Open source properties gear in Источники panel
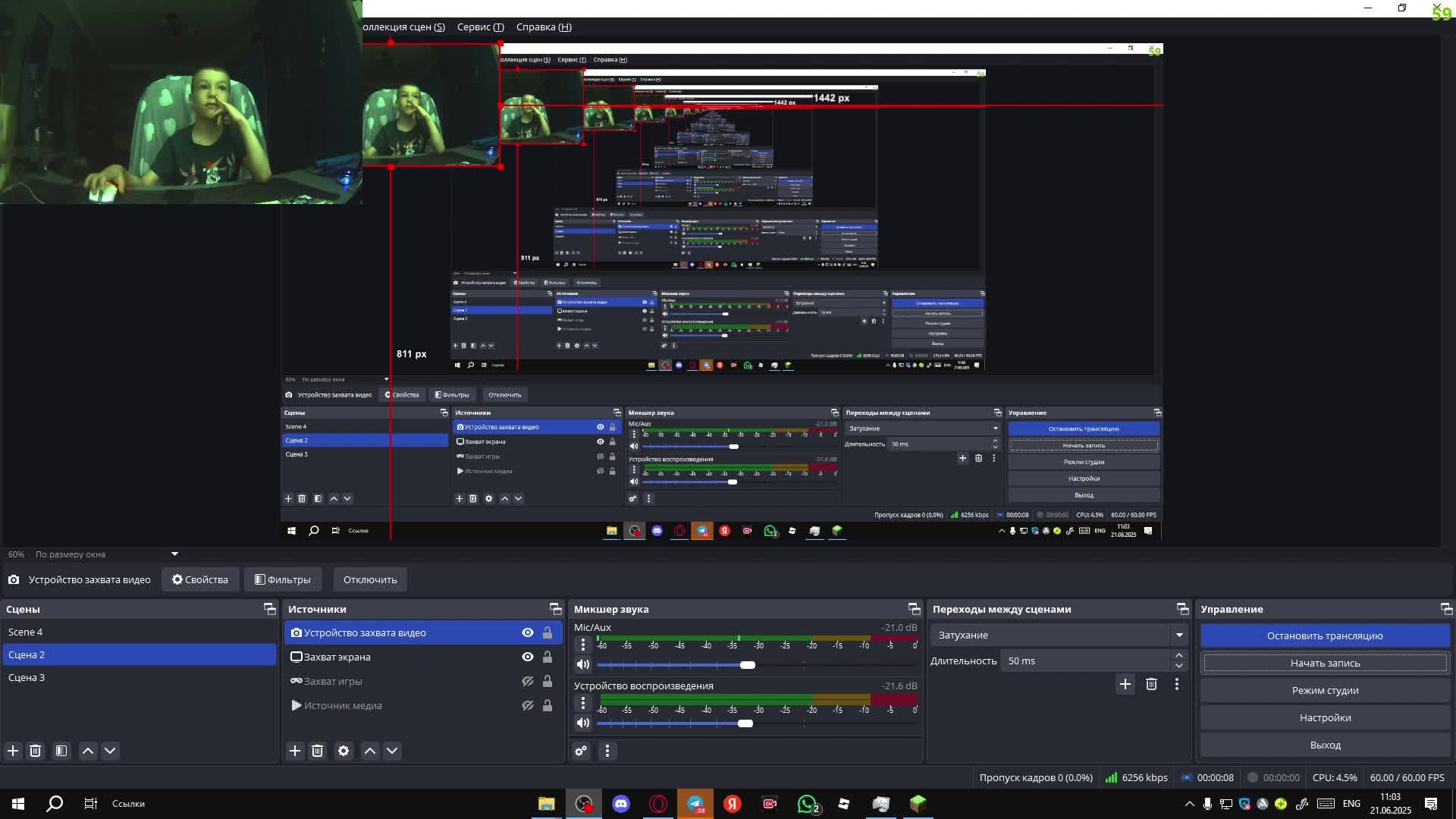The height and width of the screenshot is (819, 1456). point(344,751)
